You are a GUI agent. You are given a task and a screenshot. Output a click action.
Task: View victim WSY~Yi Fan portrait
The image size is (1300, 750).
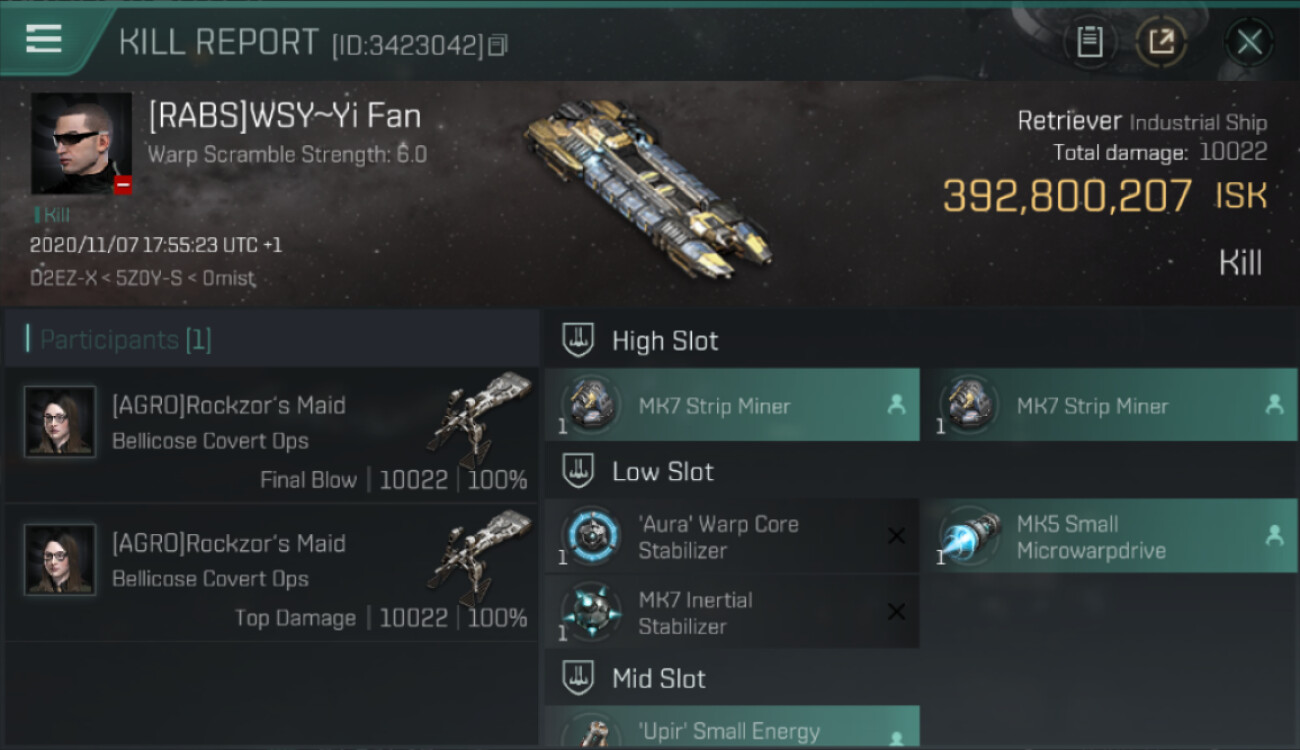(81, 144)
